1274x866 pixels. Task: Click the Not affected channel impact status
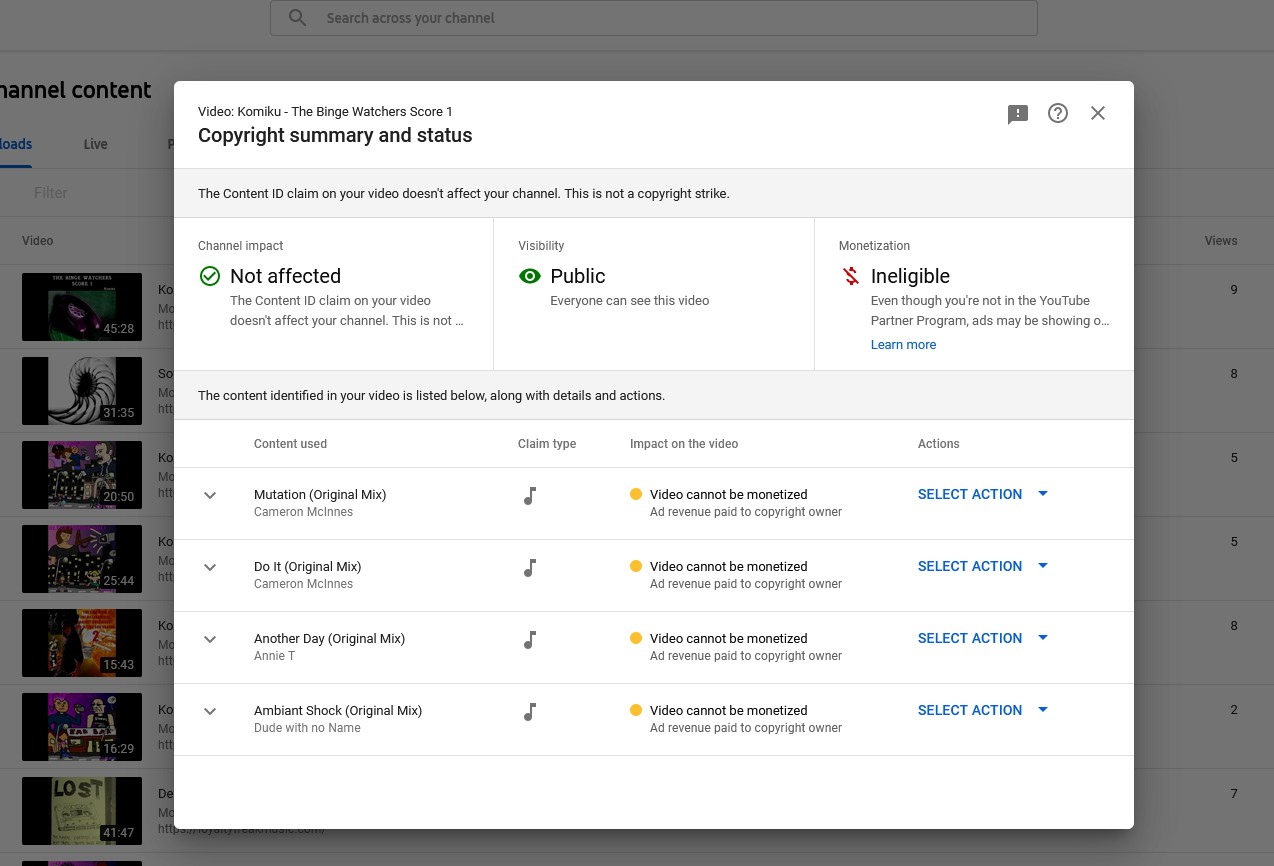285,276
